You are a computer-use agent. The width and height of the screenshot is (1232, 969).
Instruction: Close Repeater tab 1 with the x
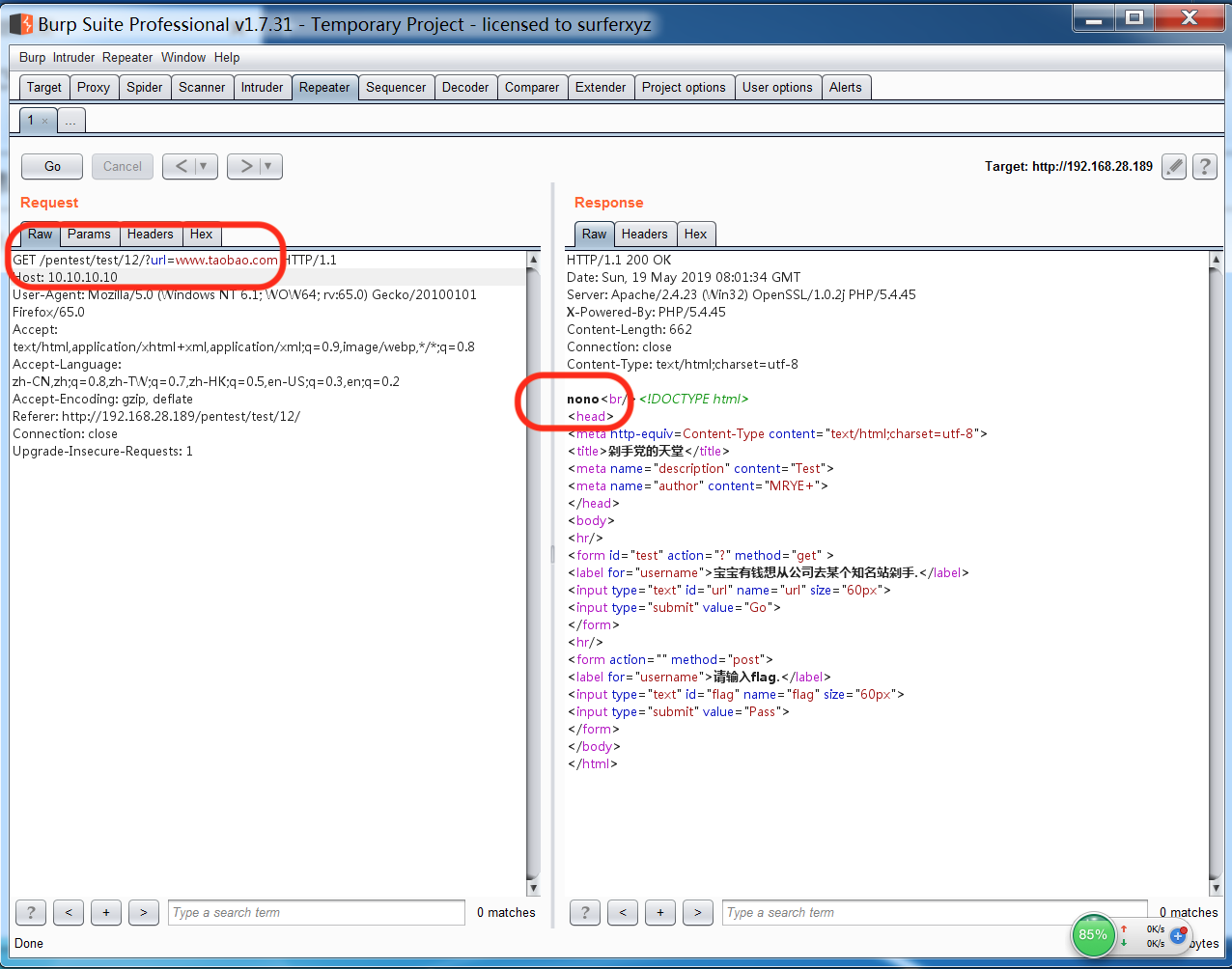44,121
